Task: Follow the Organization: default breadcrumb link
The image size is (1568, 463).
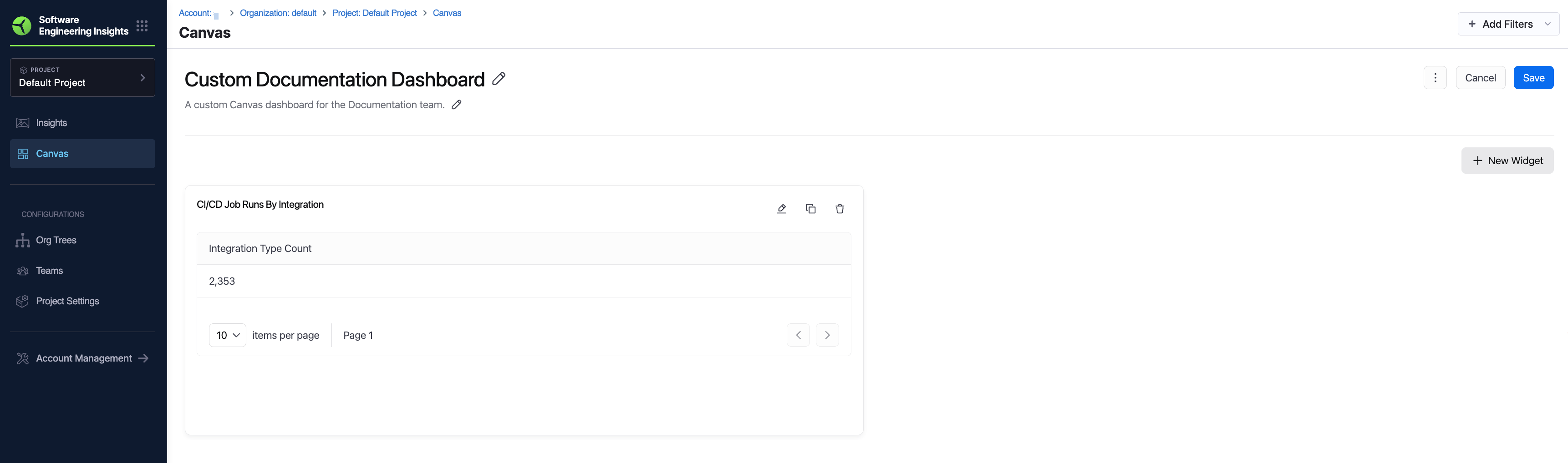Action: (278, 13)
